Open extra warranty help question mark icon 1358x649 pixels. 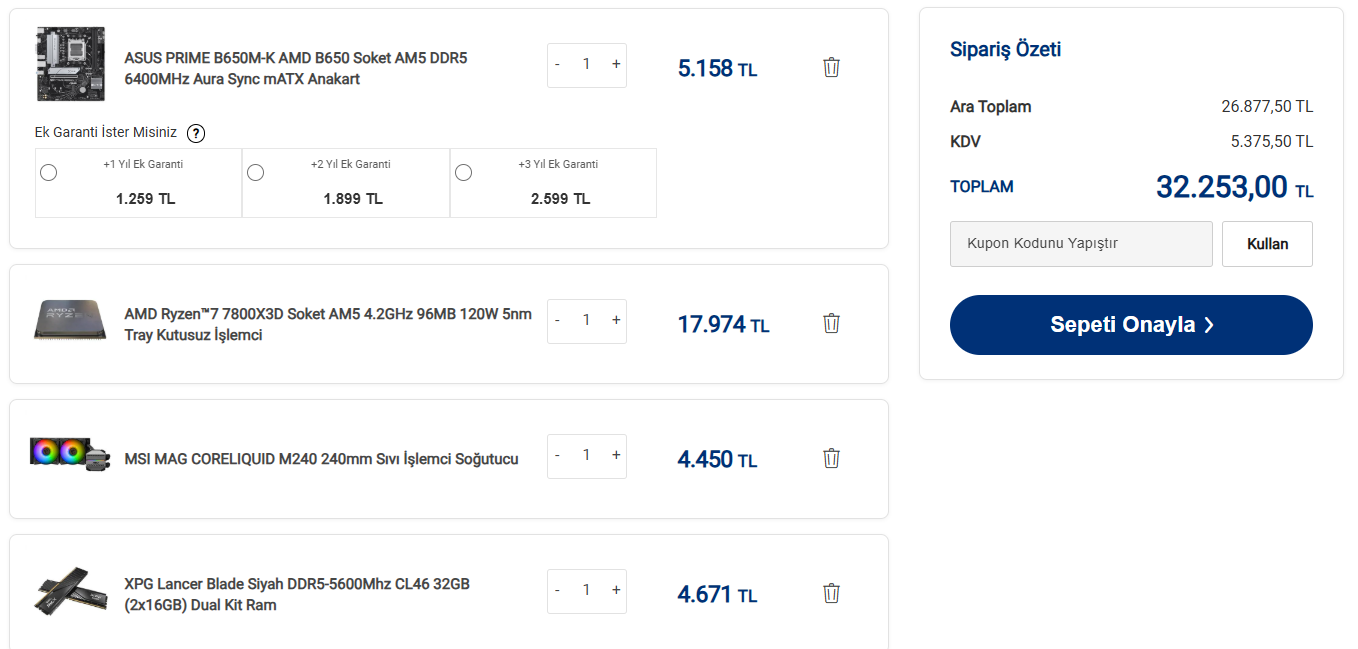(196, 133)
